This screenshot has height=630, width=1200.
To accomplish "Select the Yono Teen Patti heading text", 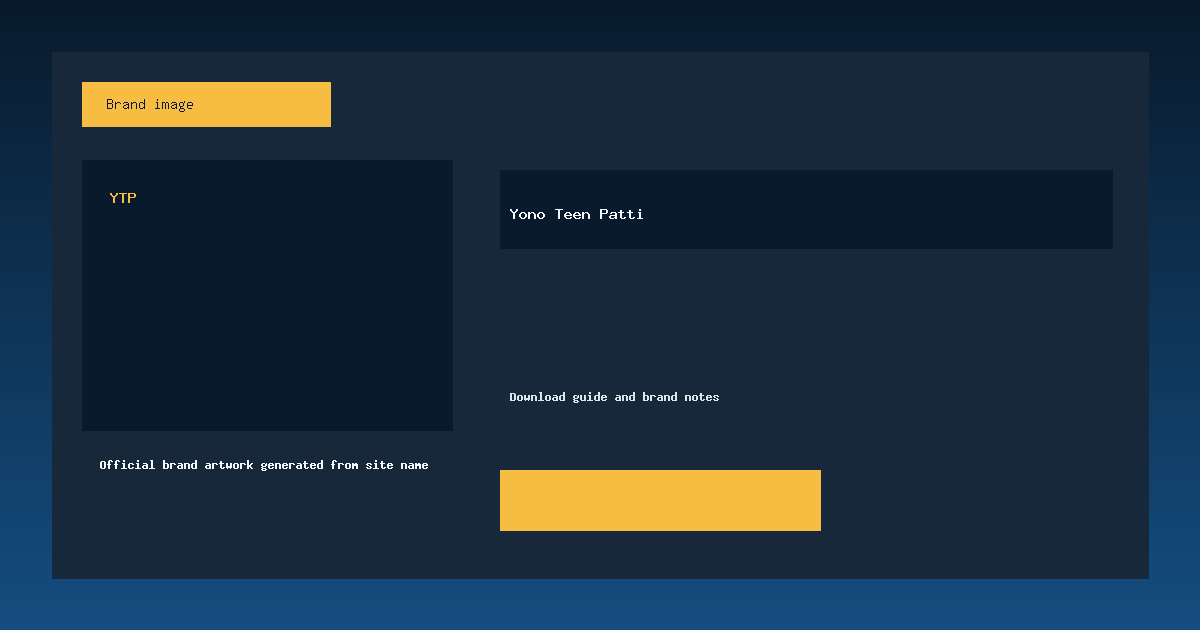I will (x=576, y=214).
